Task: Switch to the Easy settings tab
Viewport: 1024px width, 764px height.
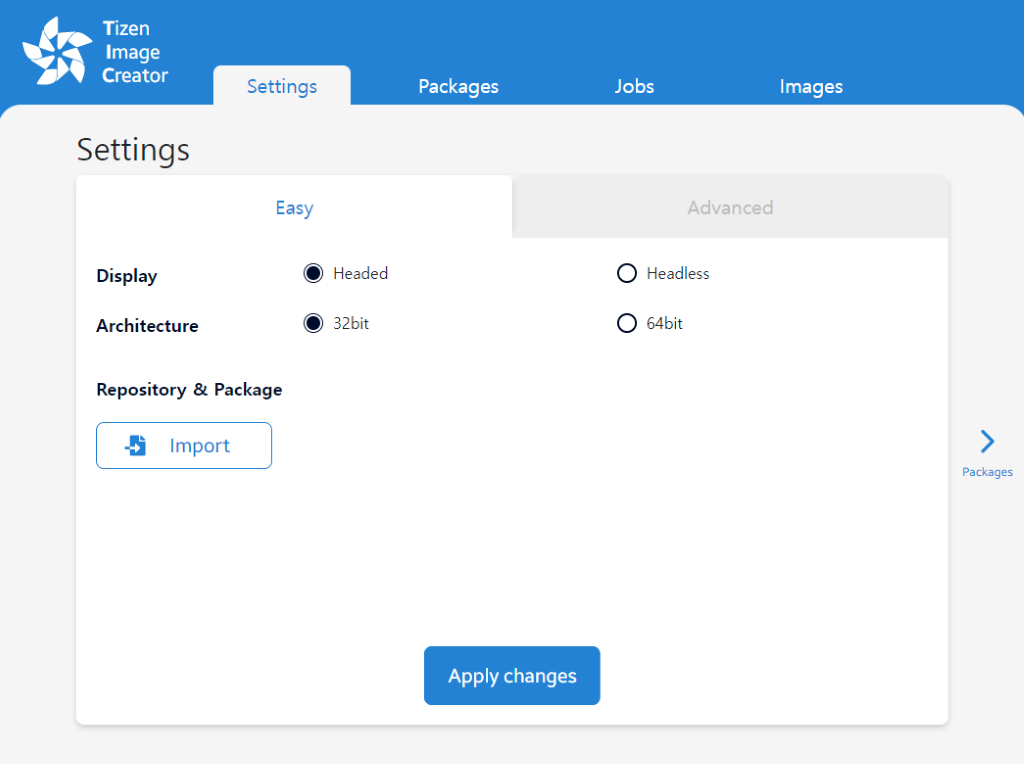Action: pos(293,207)
